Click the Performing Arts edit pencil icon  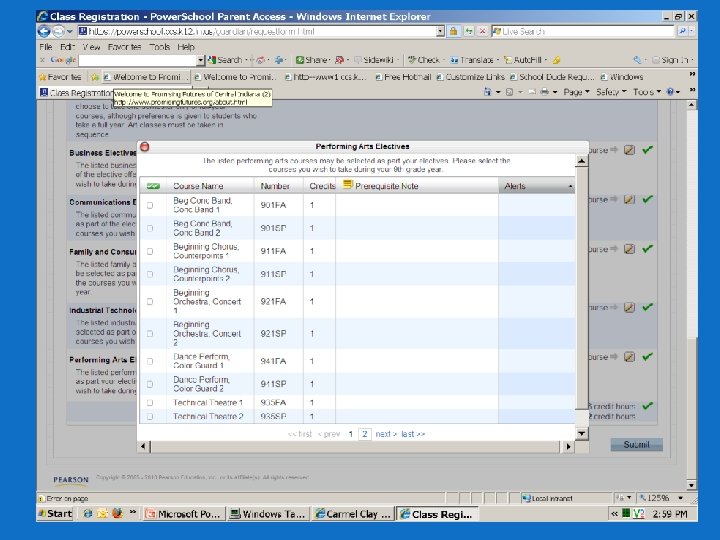pyautogui.click(x=630, y=357)
